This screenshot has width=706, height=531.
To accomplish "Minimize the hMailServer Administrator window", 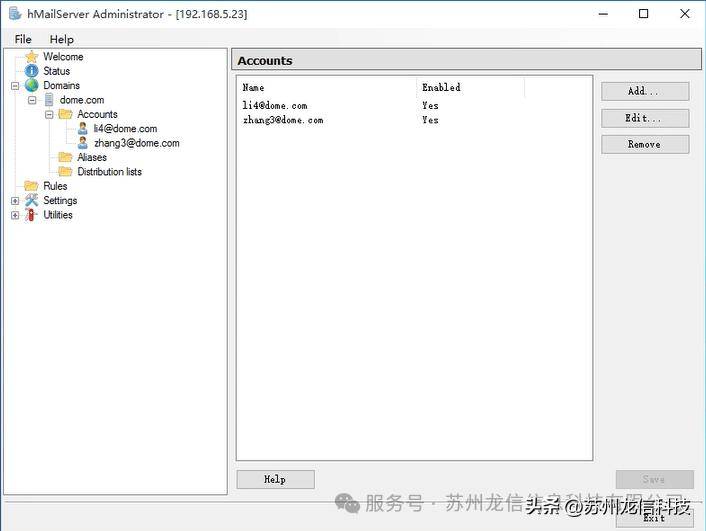I will (x=603, y=14).
